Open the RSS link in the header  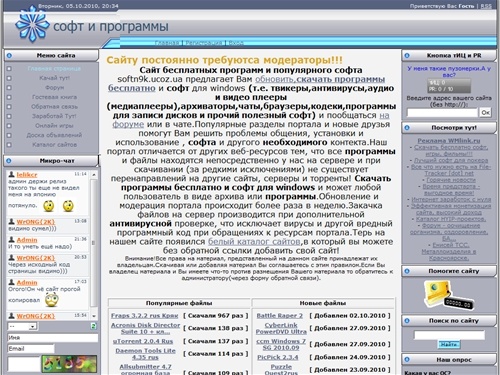(486, 6)
